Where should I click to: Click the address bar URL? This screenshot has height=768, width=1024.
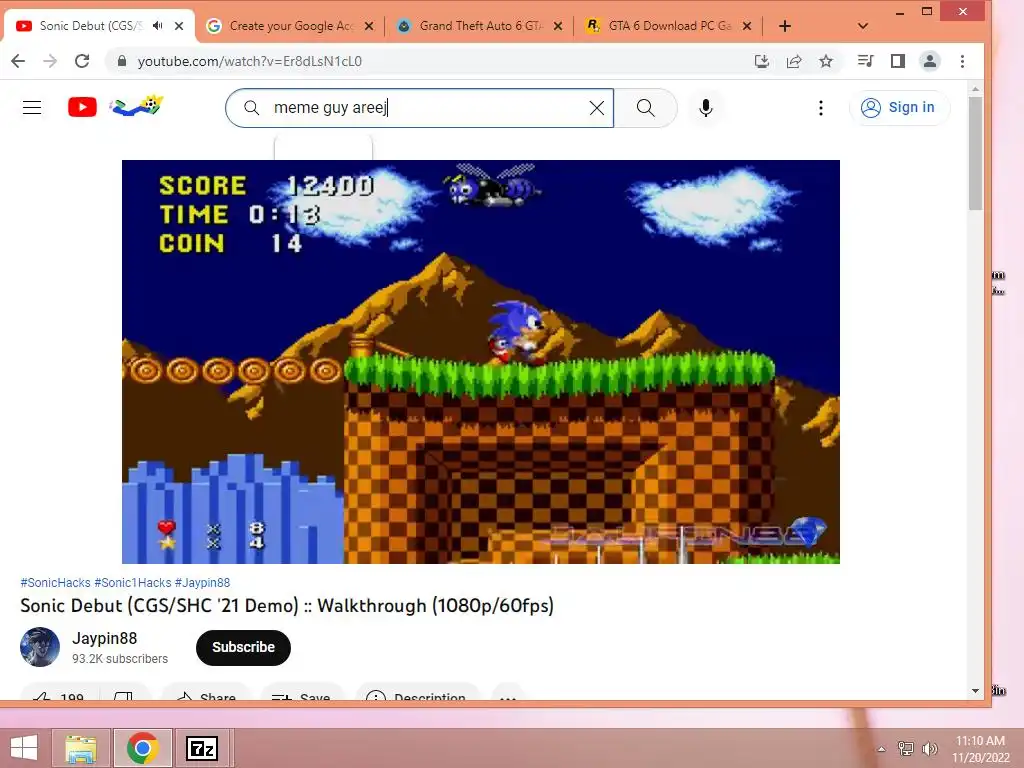[249, 61]
